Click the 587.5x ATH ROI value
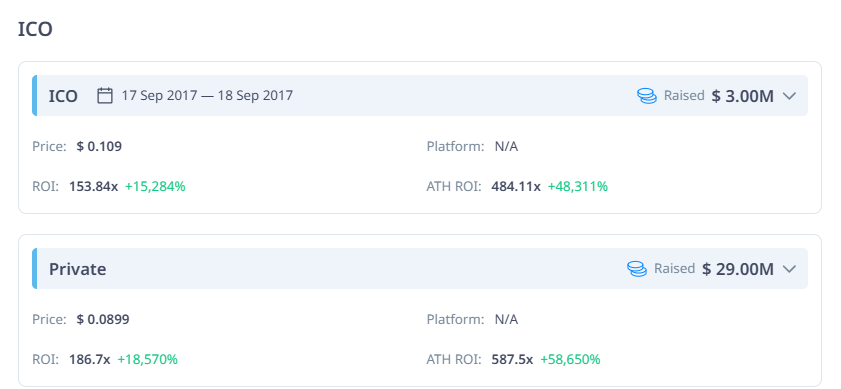The height and width of the screenshot is (389, 841). [512, 359]
